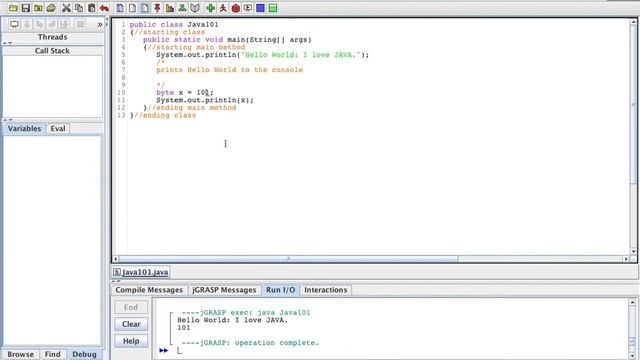The height and width of the screenshot is (360, 640).
Task: Undo last edit with red arrow icon
Action: pyautogui.click(x=104, y=8)
